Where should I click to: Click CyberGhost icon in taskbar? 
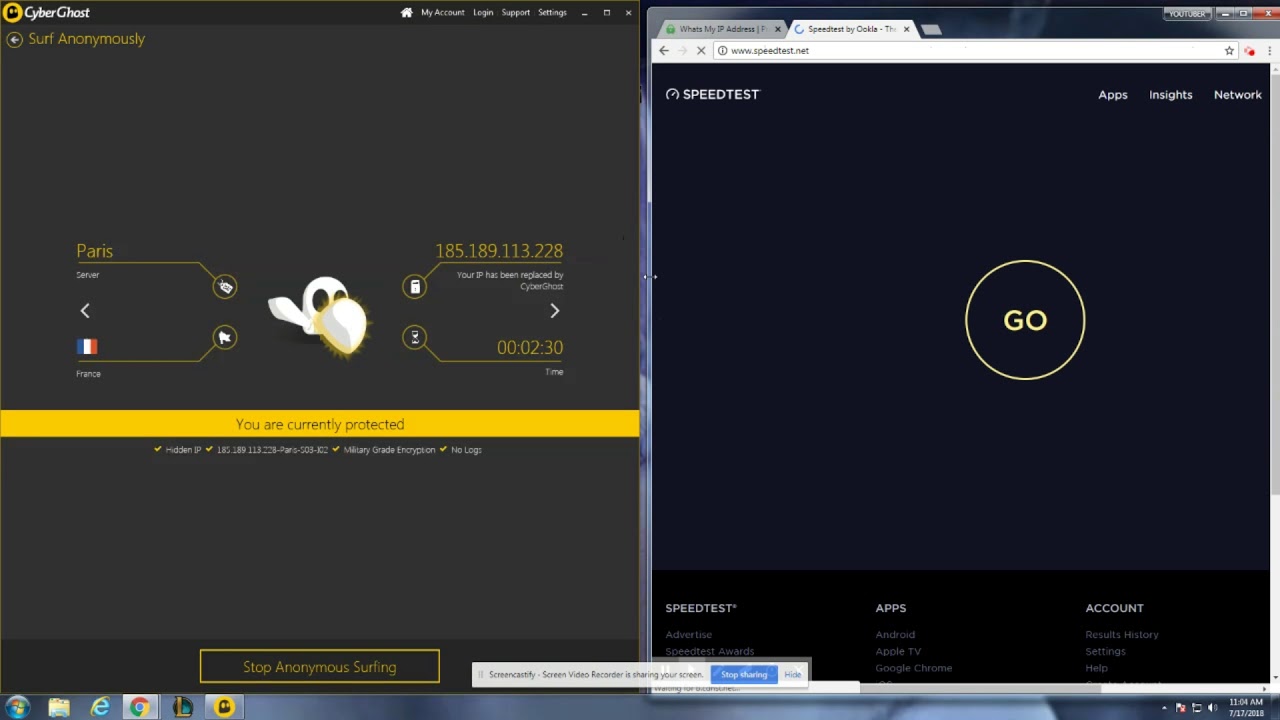(224, 708)
